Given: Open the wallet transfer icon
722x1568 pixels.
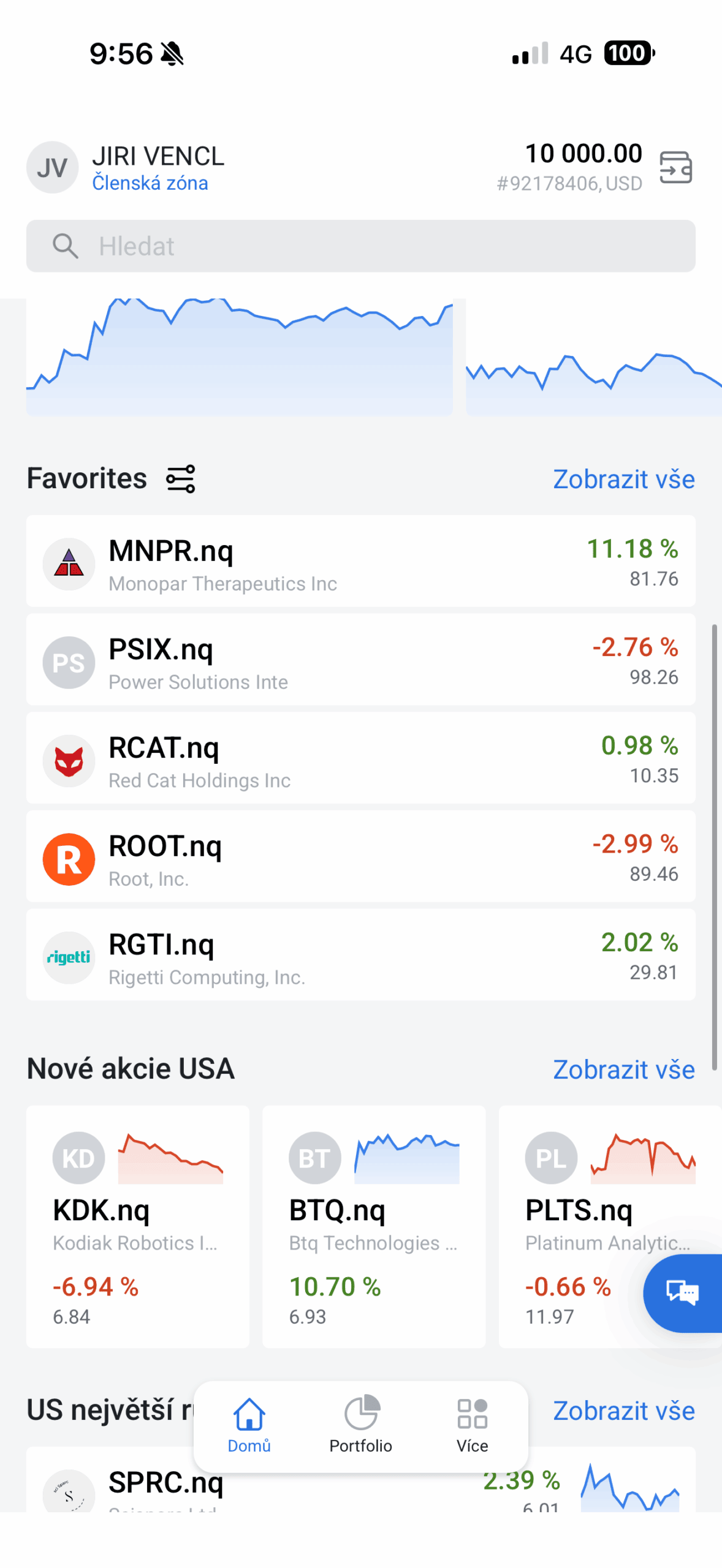Looking at the screenshot, I should click(675, 167).
